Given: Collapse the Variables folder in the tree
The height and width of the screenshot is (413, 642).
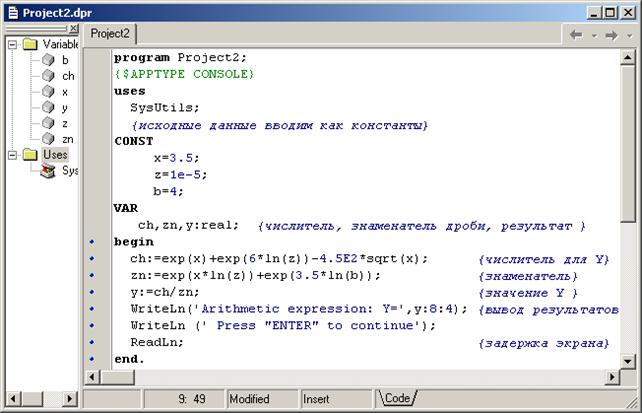Looking at the screenshot, I should (13, 44).
